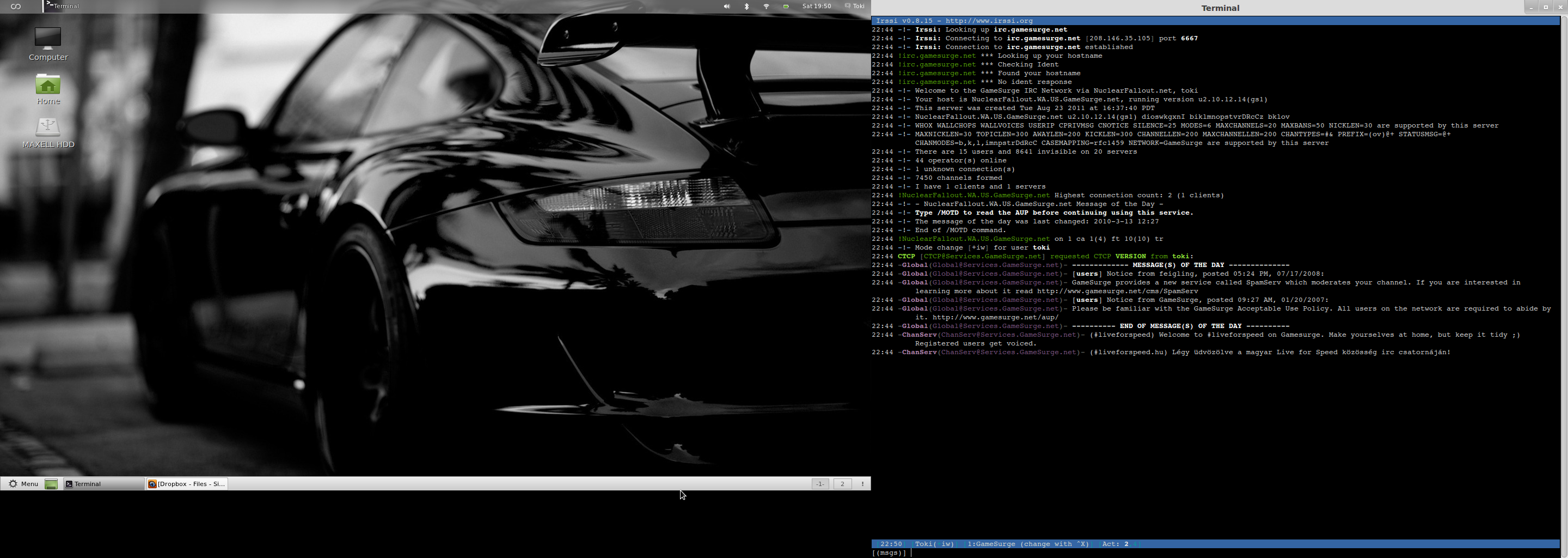This screenshot has width=1568, height=558.
Task: Switch to Dropbox Files browser window
Action: (187, 484)
